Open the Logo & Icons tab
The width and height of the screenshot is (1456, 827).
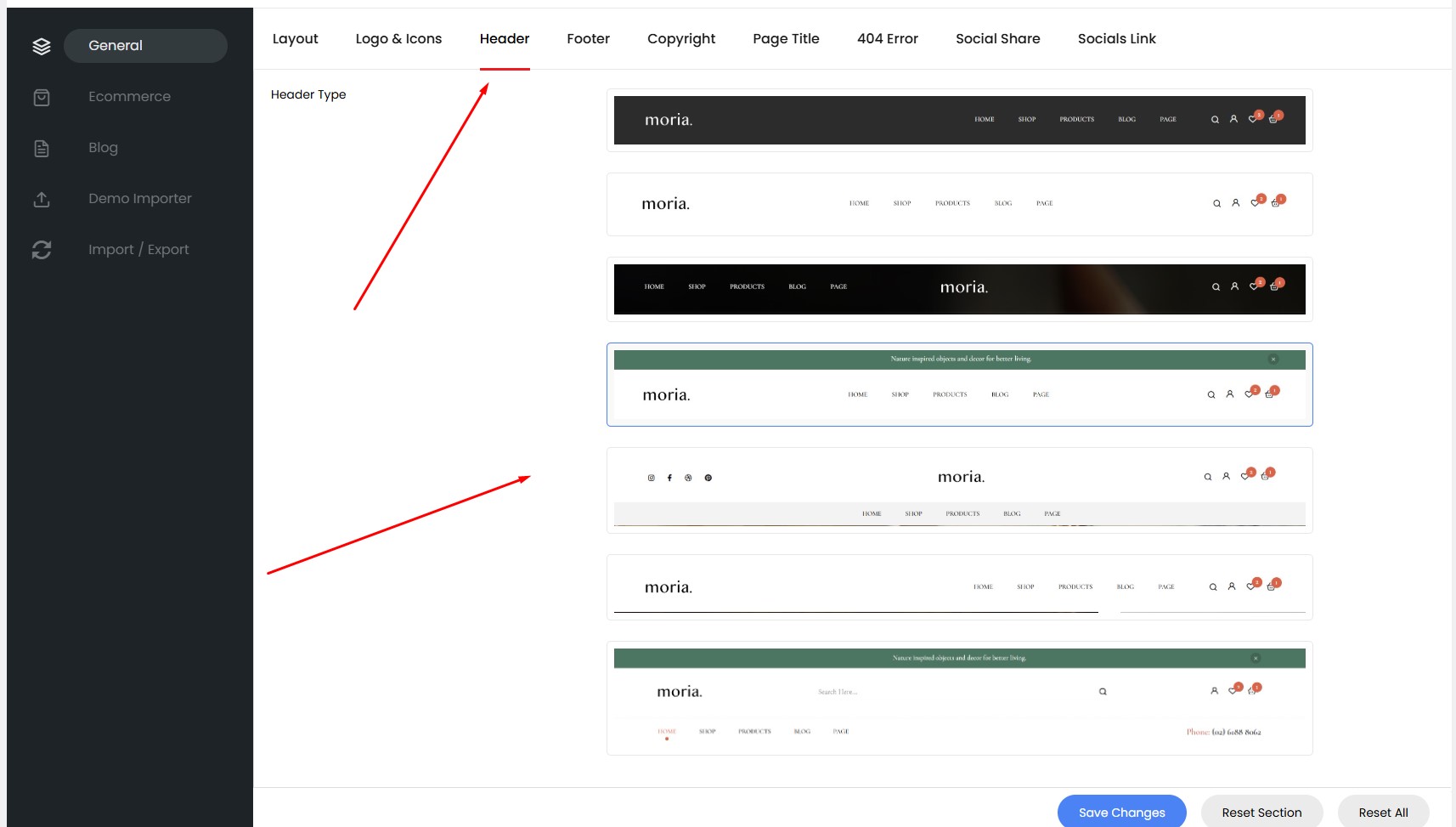point(398,39)
